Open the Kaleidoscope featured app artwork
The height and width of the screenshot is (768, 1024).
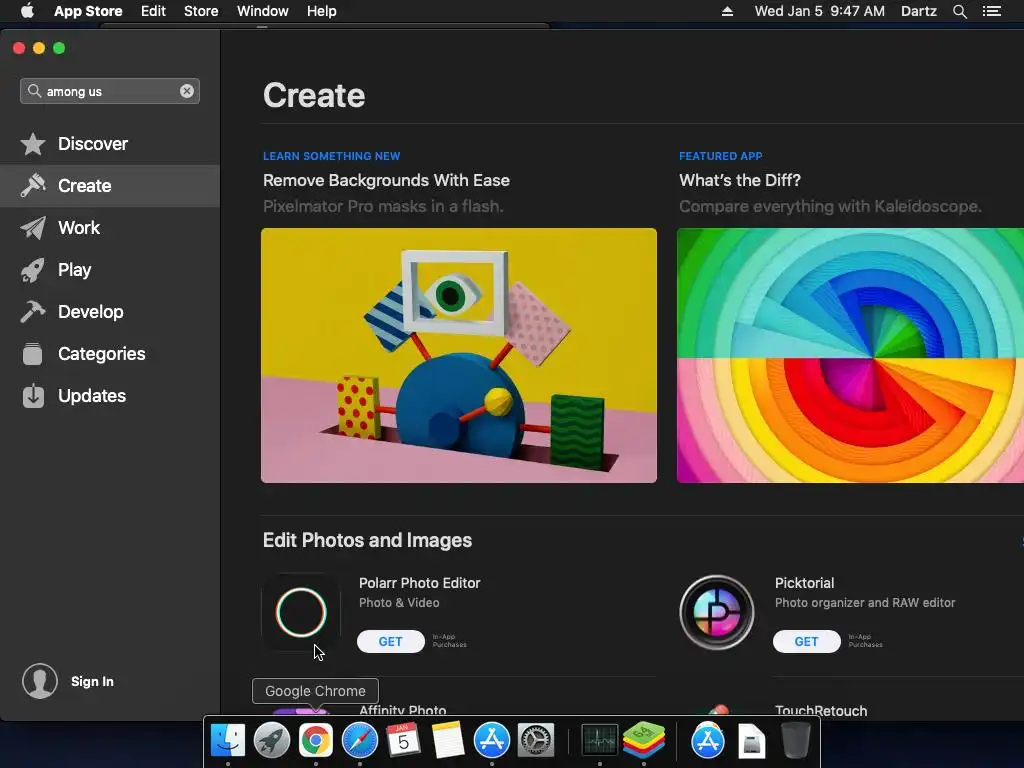(850, 355)
